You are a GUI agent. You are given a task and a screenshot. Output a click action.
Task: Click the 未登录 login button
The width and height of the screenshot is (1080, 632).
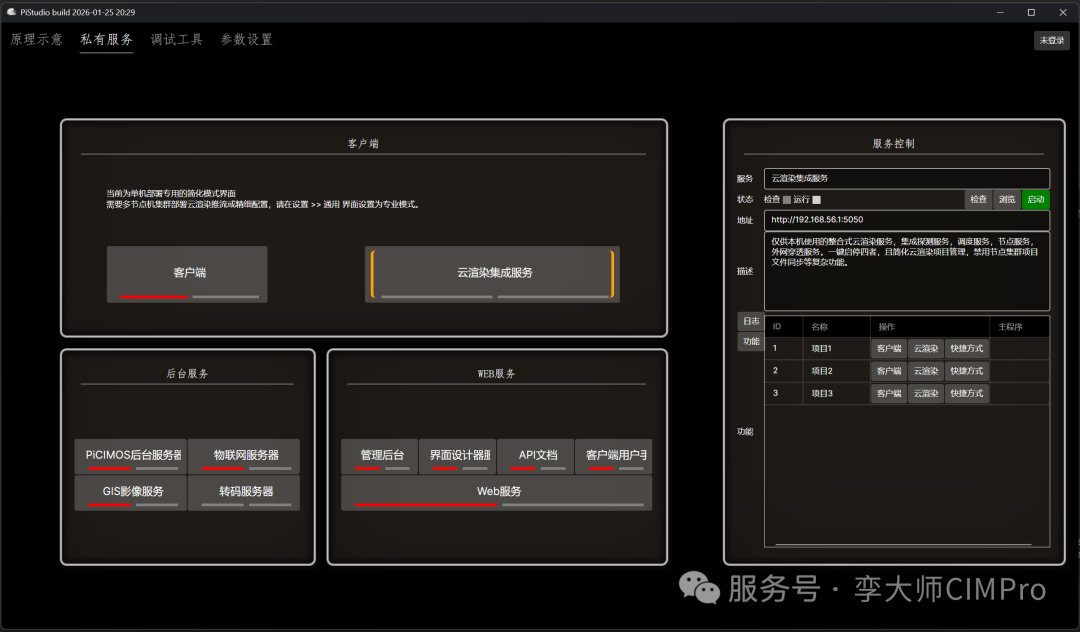click(x=1052, y=41)
